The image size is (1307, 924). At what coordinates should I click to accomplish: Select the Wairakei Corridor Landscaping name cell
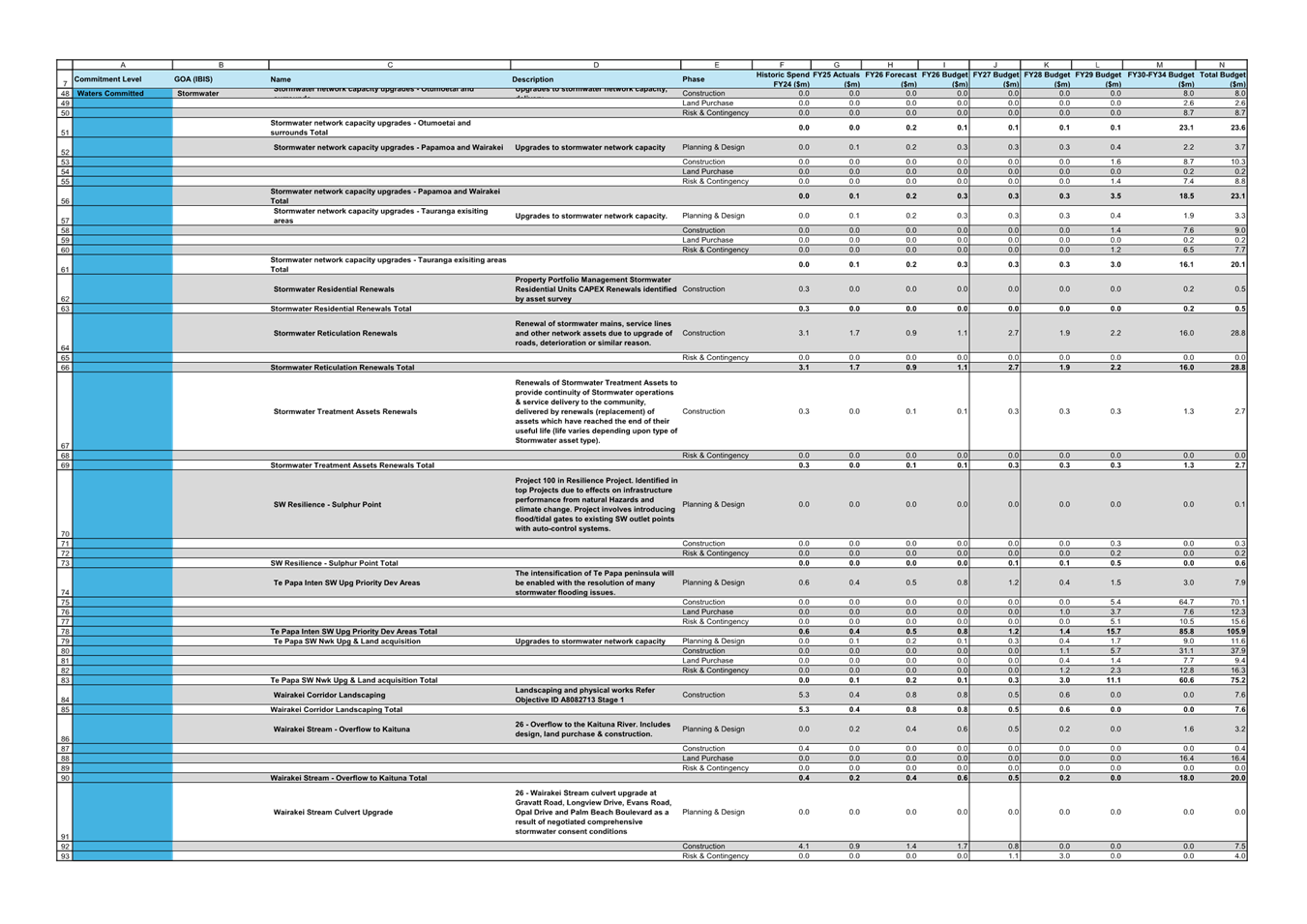329,695
